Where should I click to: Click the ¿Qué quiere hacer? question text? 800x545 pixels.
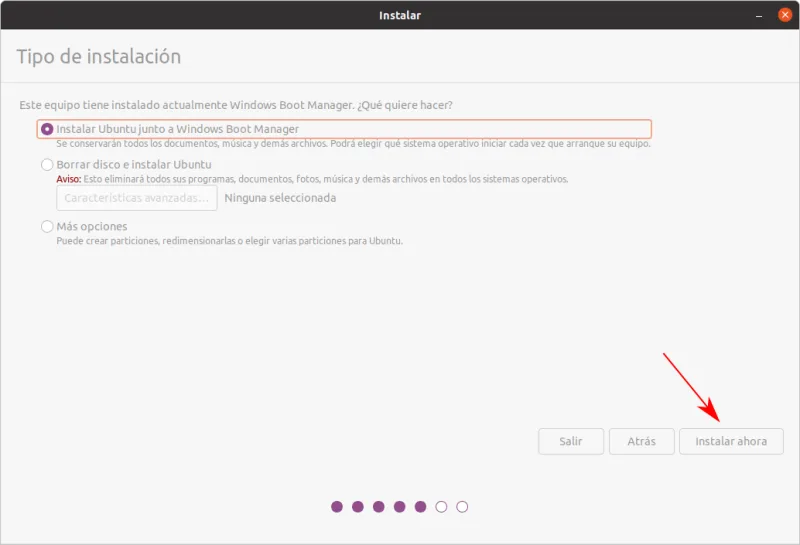405,105
